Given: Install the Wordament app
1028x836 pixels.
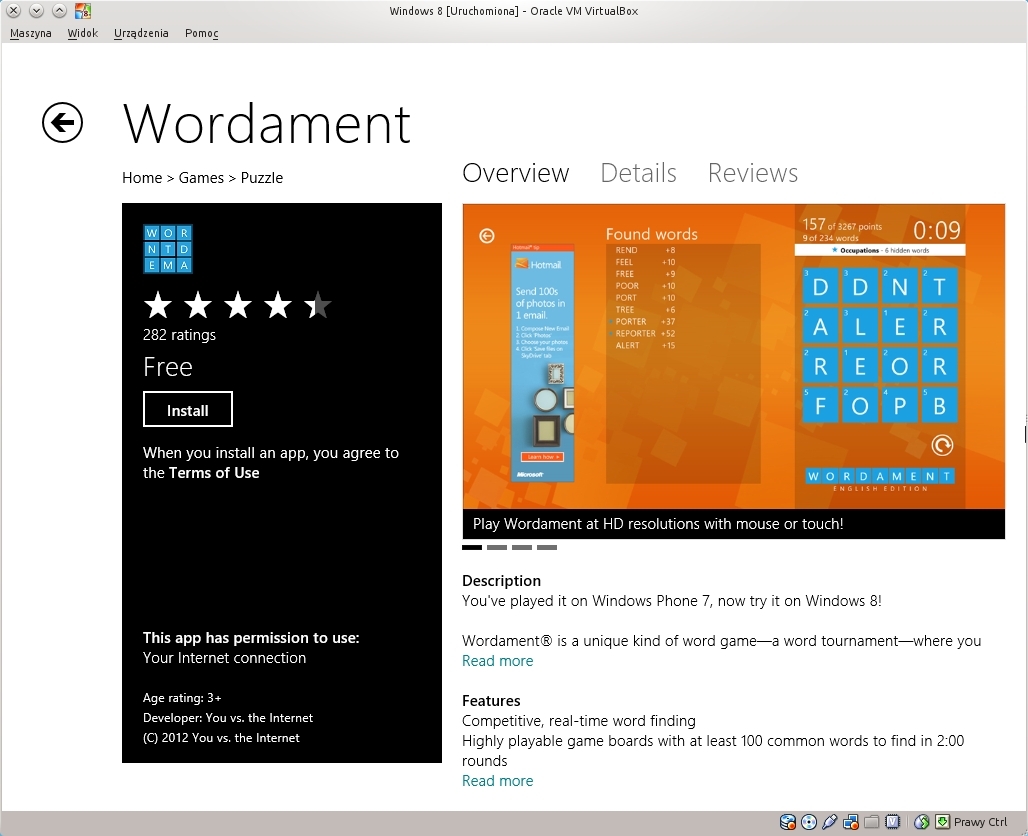Looking at the screenshot, I should coord(188,409).
